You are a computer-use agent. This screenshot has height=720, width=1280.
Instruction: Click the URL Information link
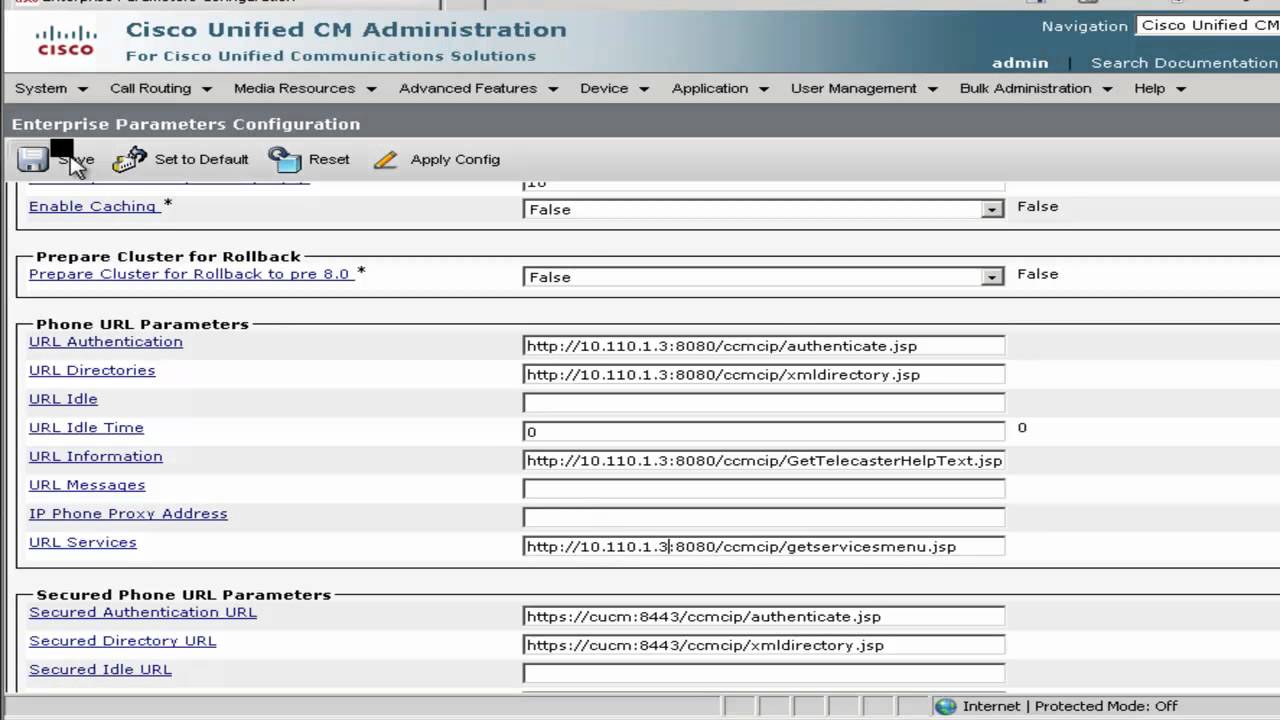95,456
